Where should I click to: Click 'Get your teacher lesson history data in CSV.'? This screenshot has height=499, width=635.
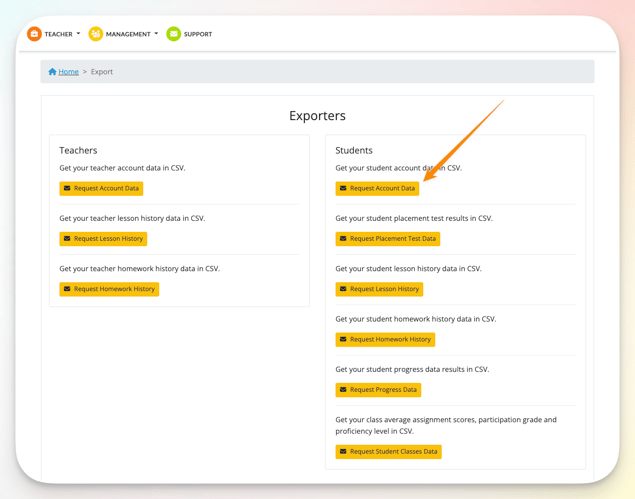(x=132, y=218)
